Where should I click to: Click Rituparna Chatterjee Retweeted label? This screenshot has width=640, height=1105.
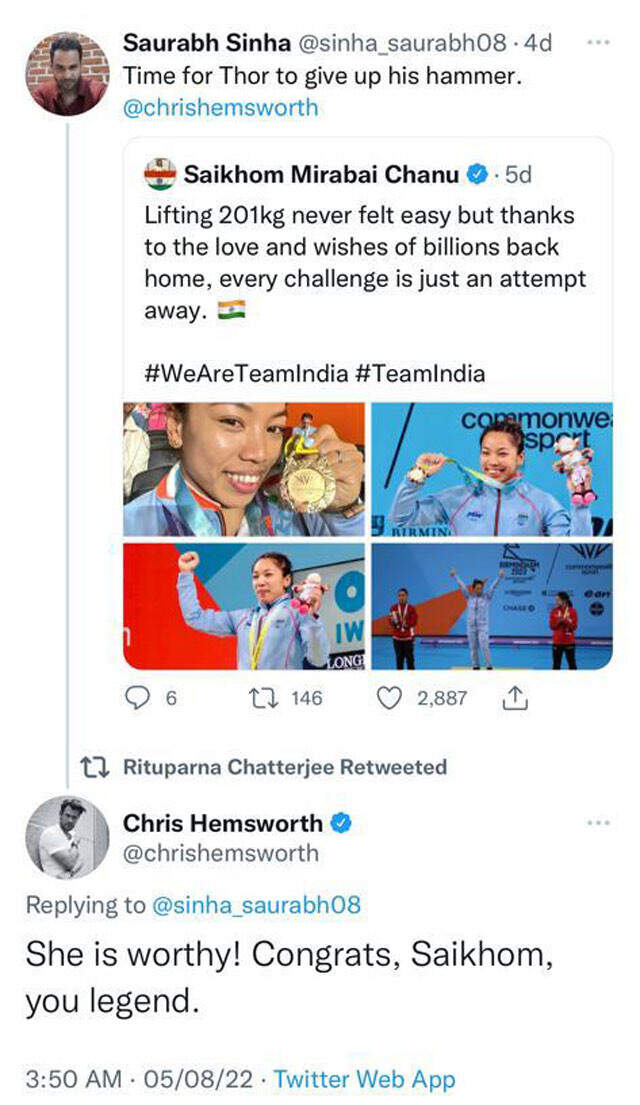(285, 767)
